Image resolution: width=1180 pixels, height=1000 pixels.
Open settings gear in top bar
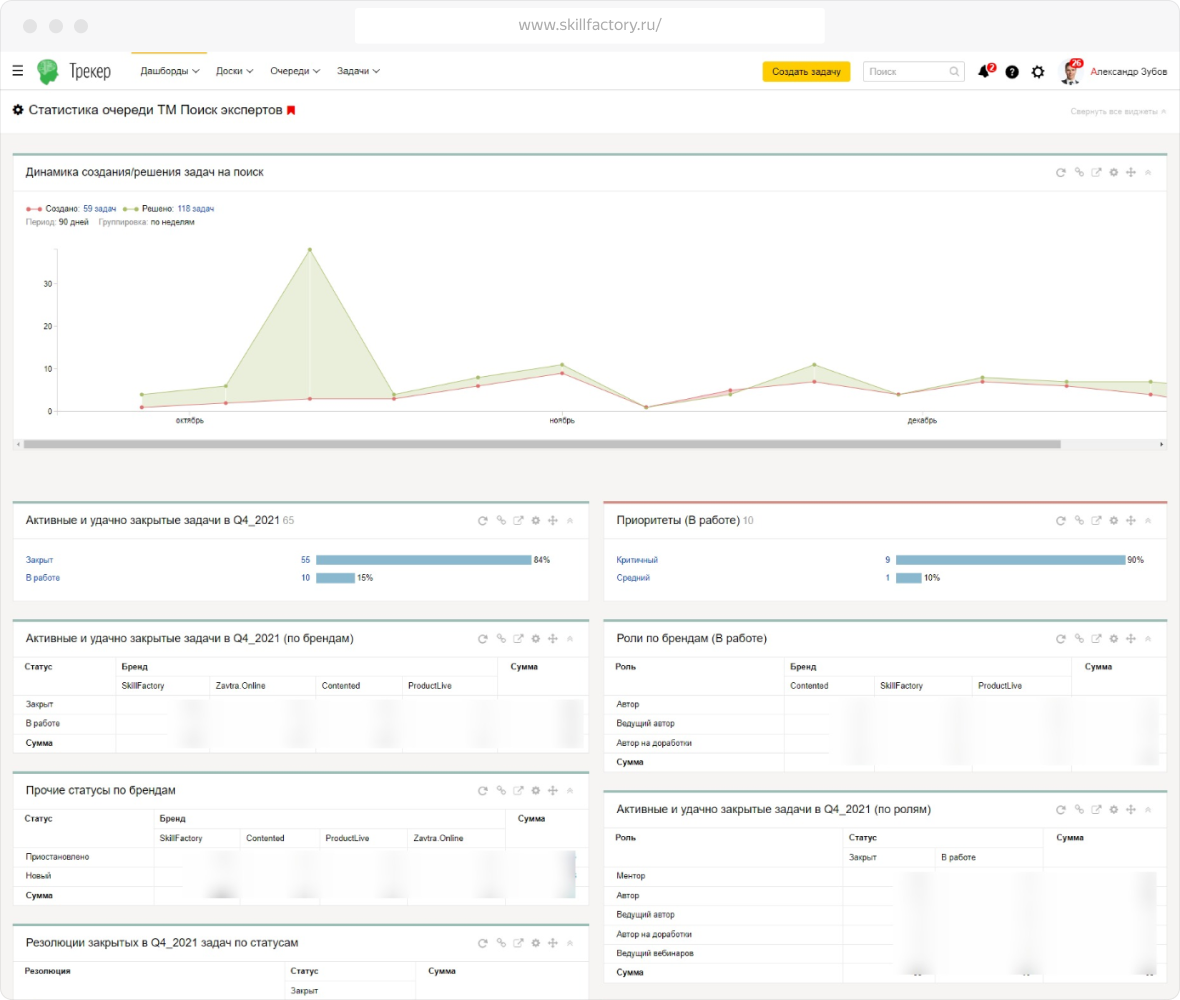(x=1038, y=72)
